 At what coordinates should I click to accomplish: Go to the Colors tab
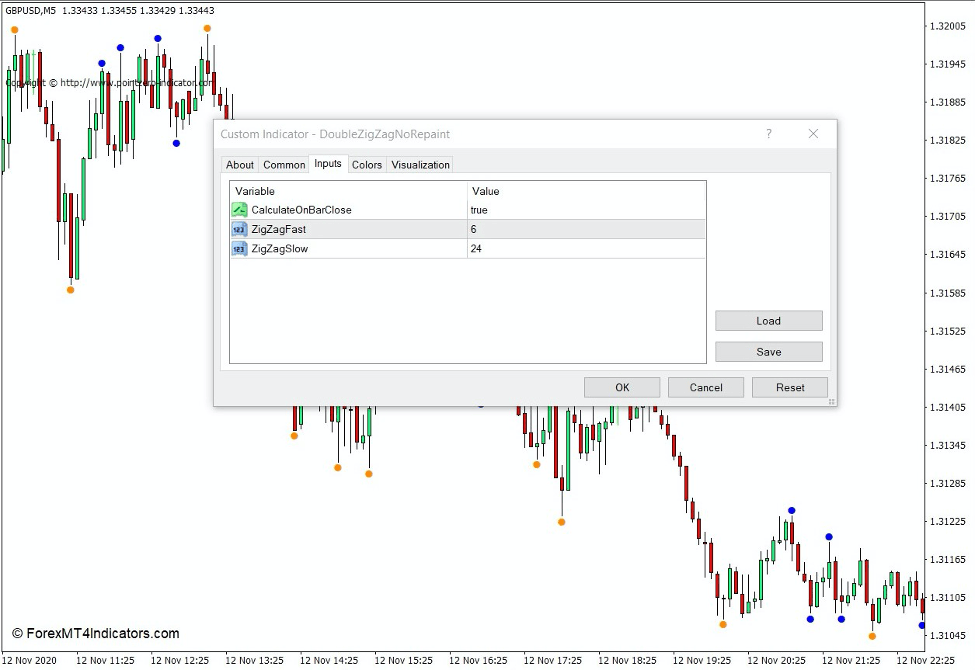367,165
